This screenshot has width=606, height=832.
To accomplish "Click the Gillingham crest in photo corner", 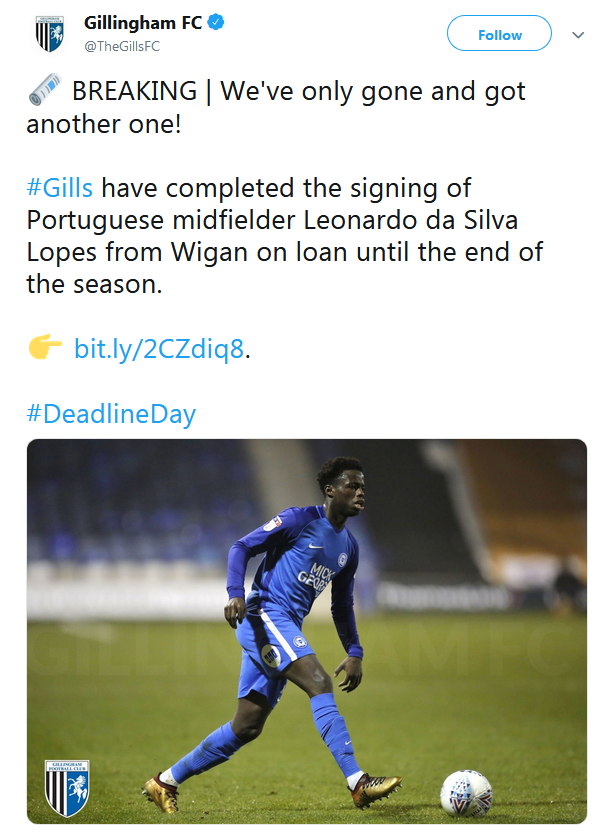I will click(67, 785).
